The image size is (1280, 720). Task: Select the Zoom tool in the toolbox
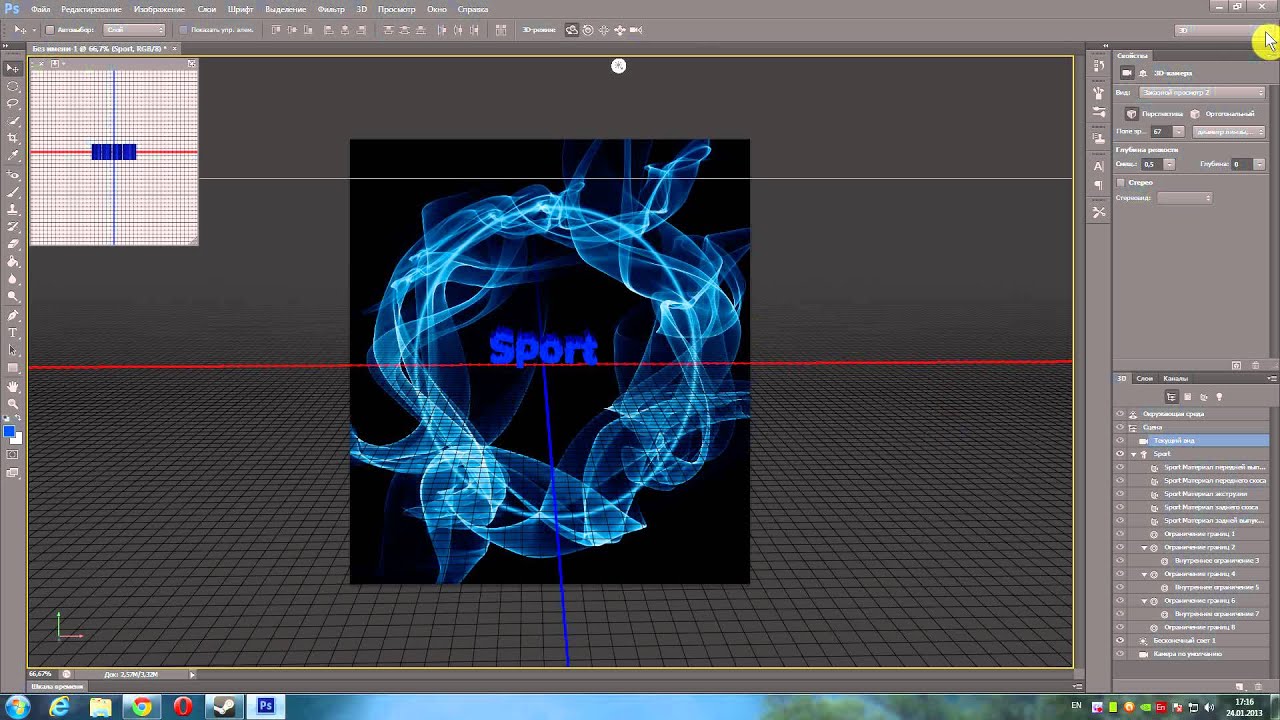click(12, 403)
